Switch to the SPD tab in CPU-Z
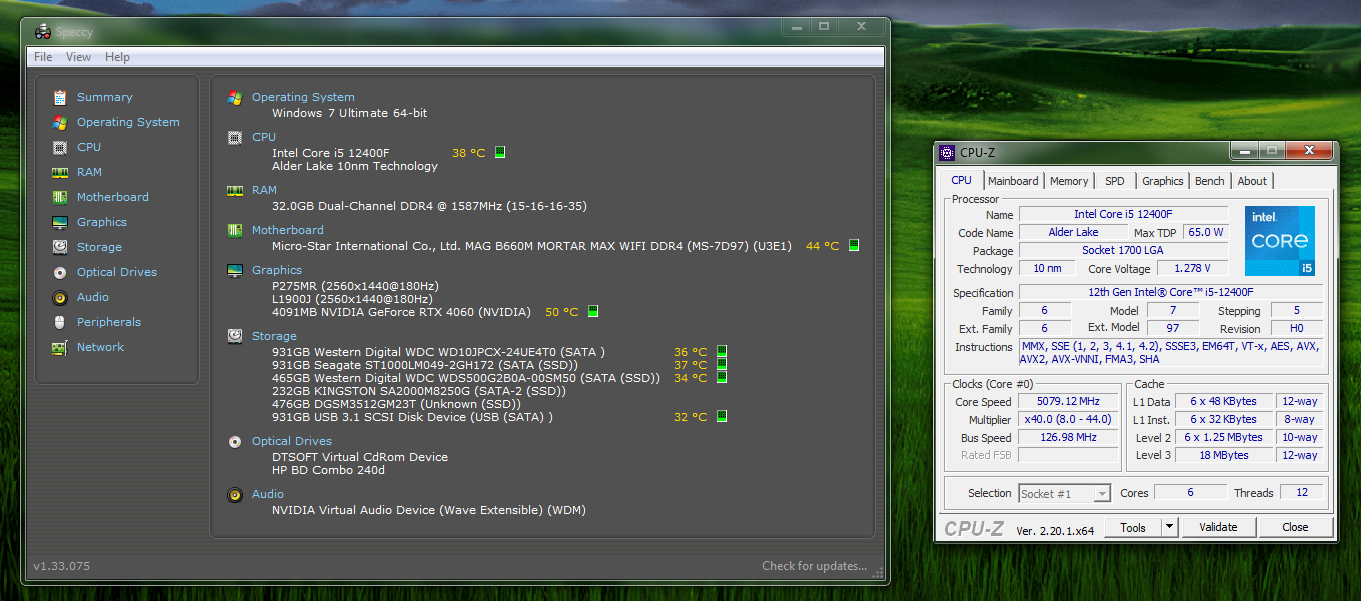The width and height of the screenshot is (1361, 601). tap(1115, 181)
